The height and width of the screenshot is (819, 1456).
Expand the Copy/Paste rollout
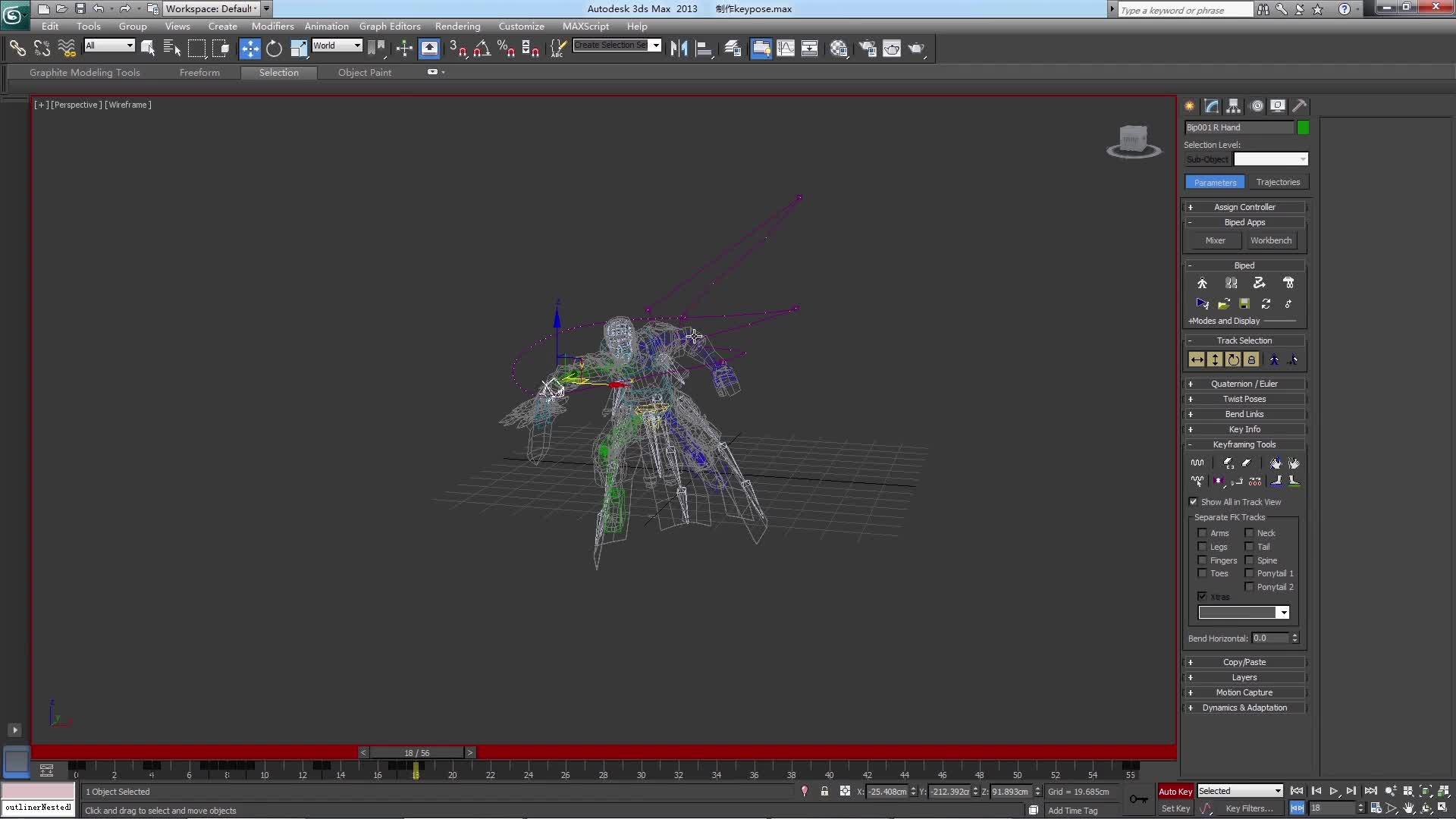click(1244, 662)
